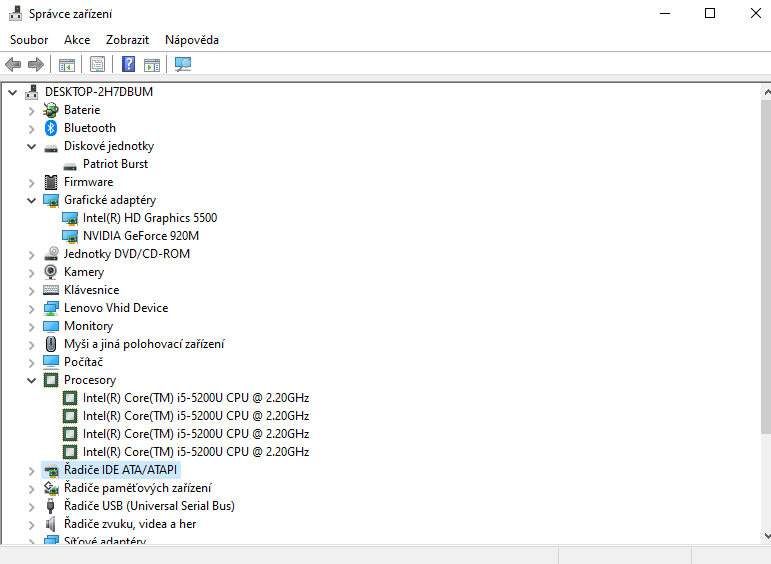Select the first Intel Core i5-5200U entry
771x564 pixels.
[196, 398]
